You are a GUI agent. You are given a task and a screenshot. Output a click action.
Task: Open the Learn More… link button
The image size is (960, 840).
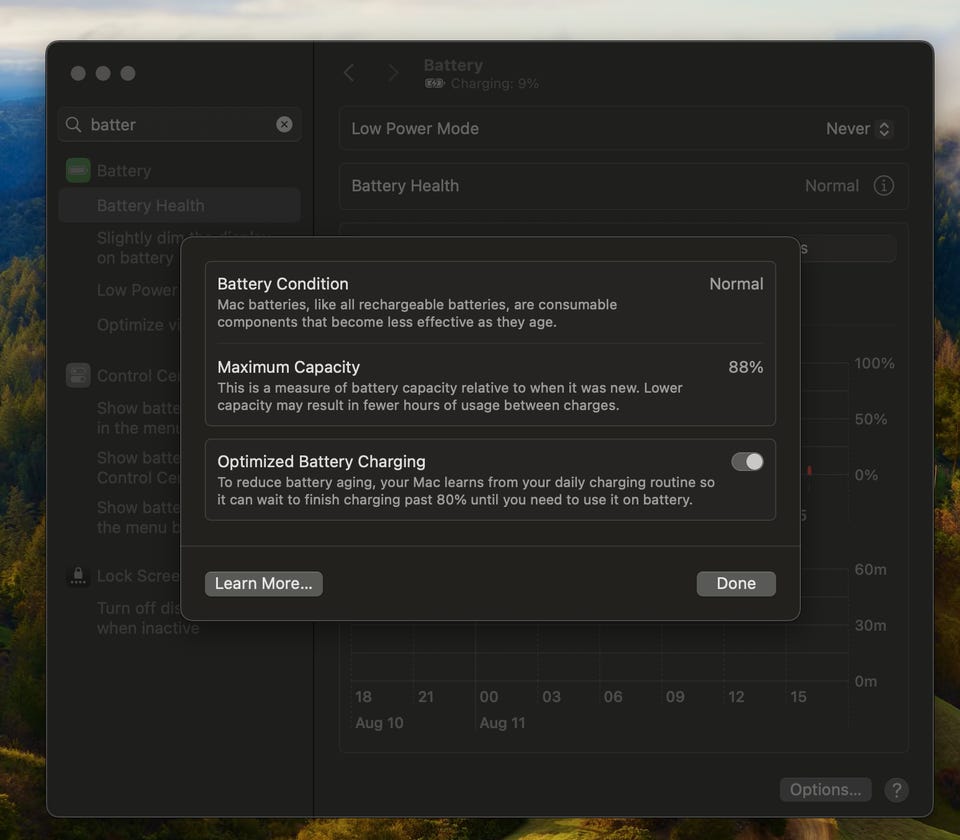263,583
